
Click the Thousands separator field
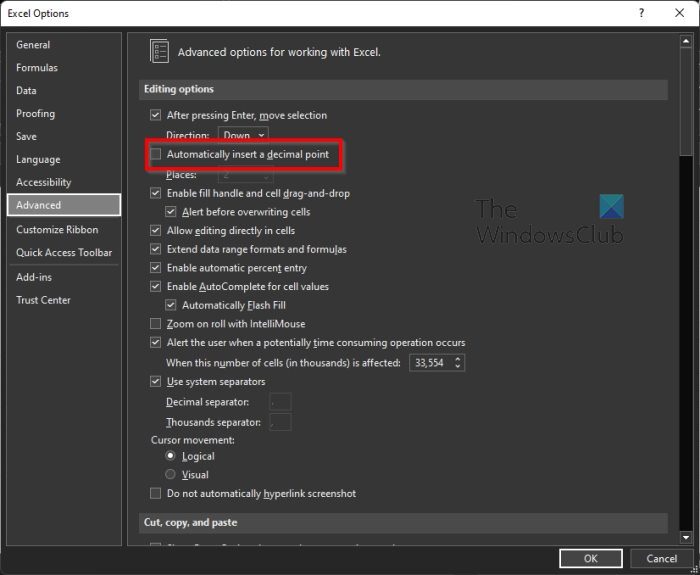pos(280,422)
